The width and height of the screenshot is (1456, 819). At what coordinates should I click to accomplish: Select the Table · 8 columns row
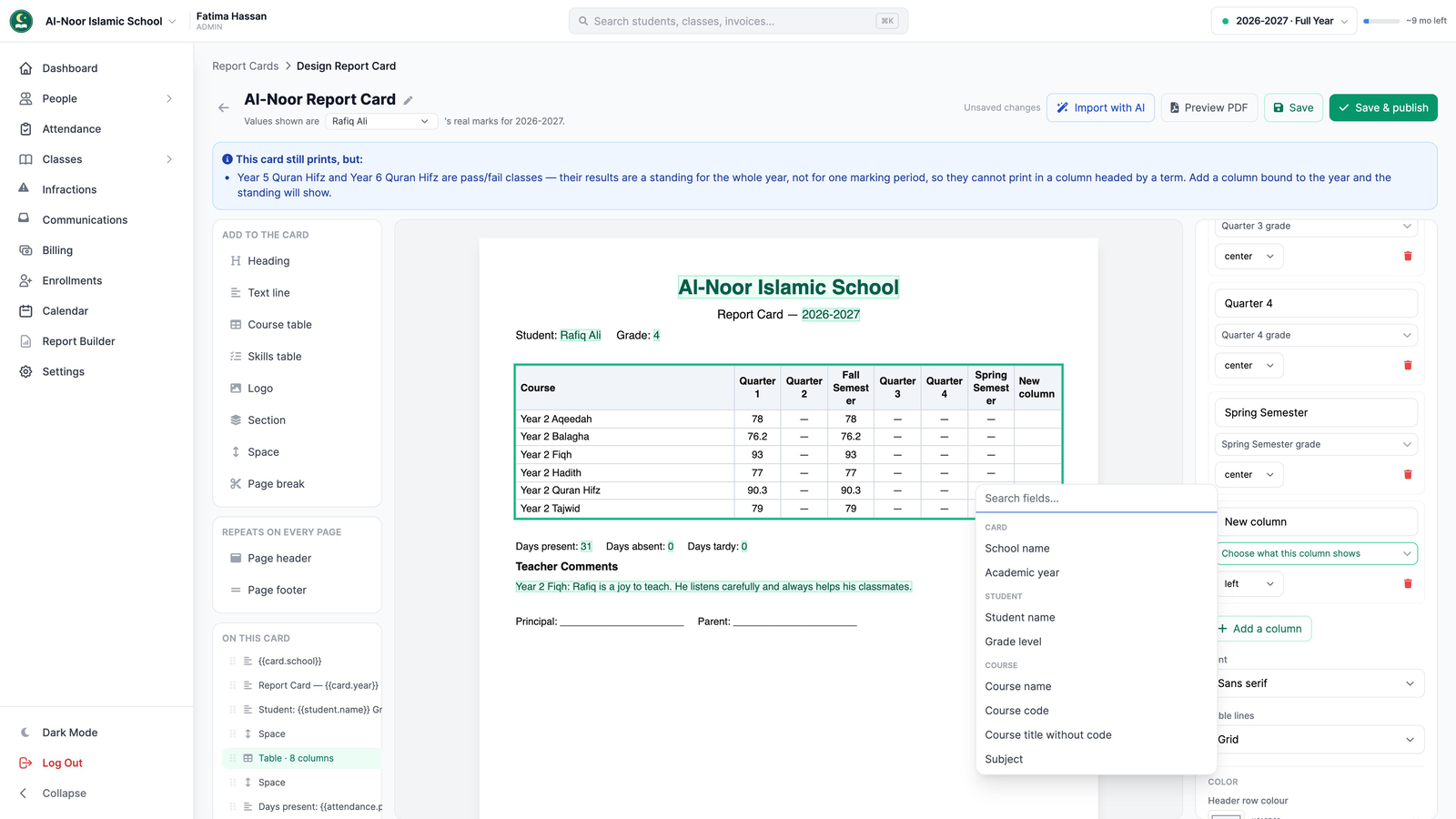click(x=301, y=759)
